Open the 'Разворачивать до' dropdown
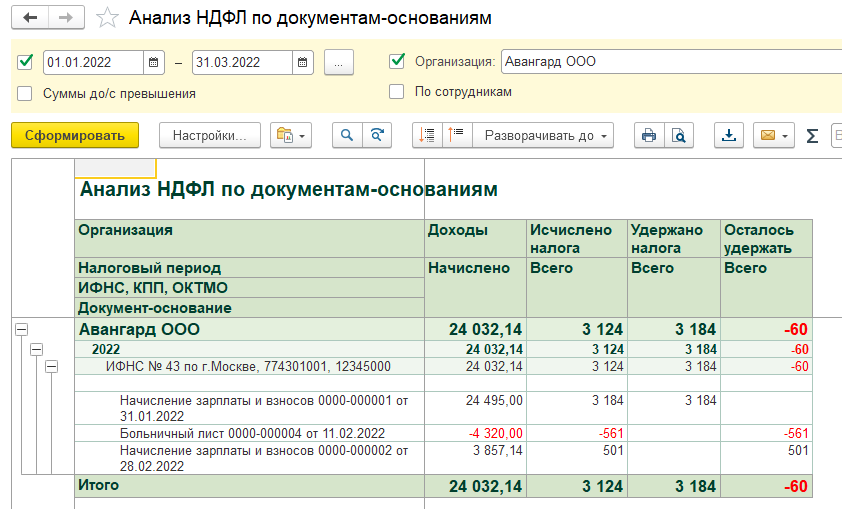Image resolution: width=842 pixels, height=509 pixels. tap(546, 135)
